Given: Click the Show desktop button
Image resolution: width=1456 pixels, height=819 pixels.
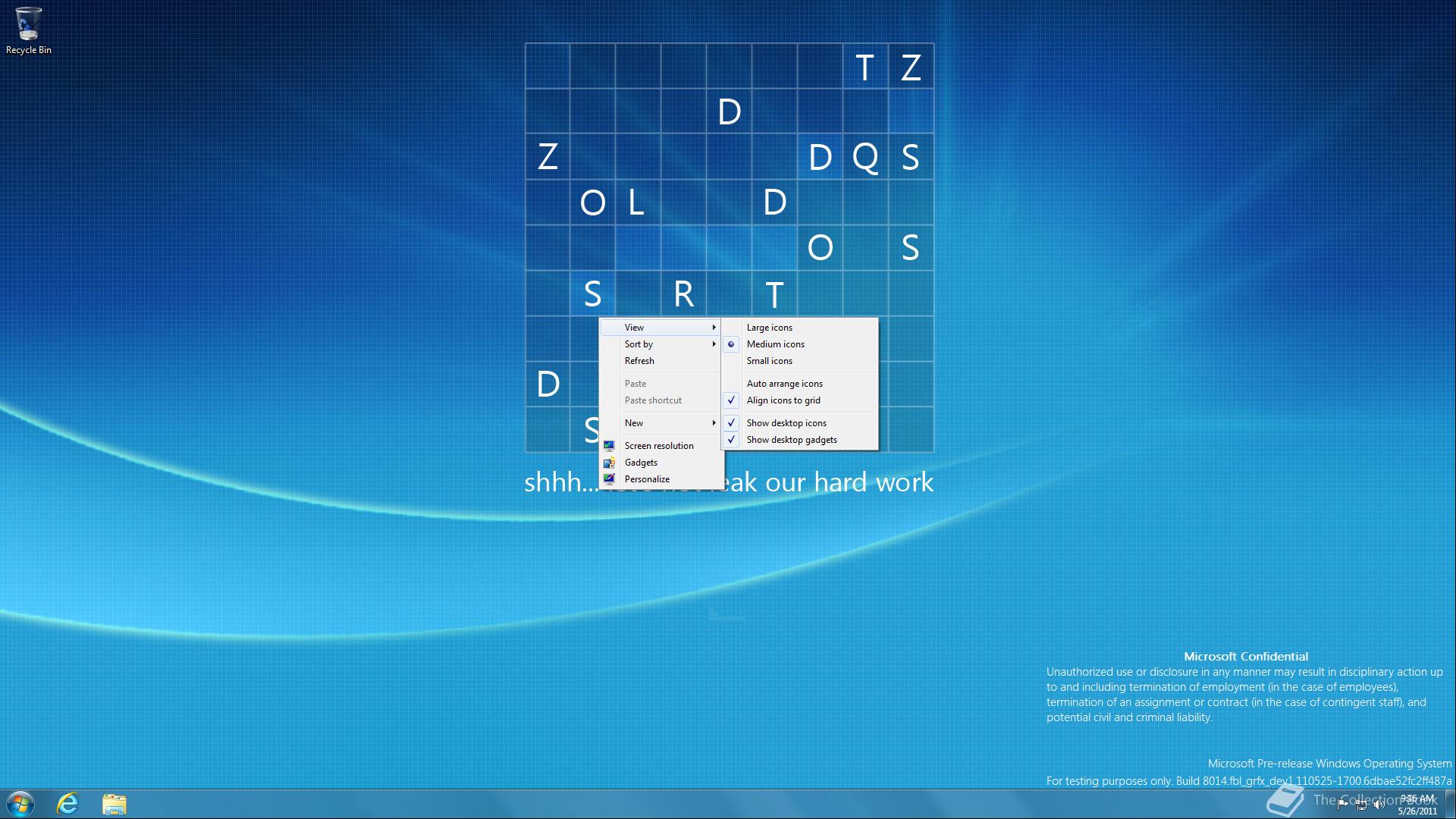Looking at the screenshot, I should 1450,804.
